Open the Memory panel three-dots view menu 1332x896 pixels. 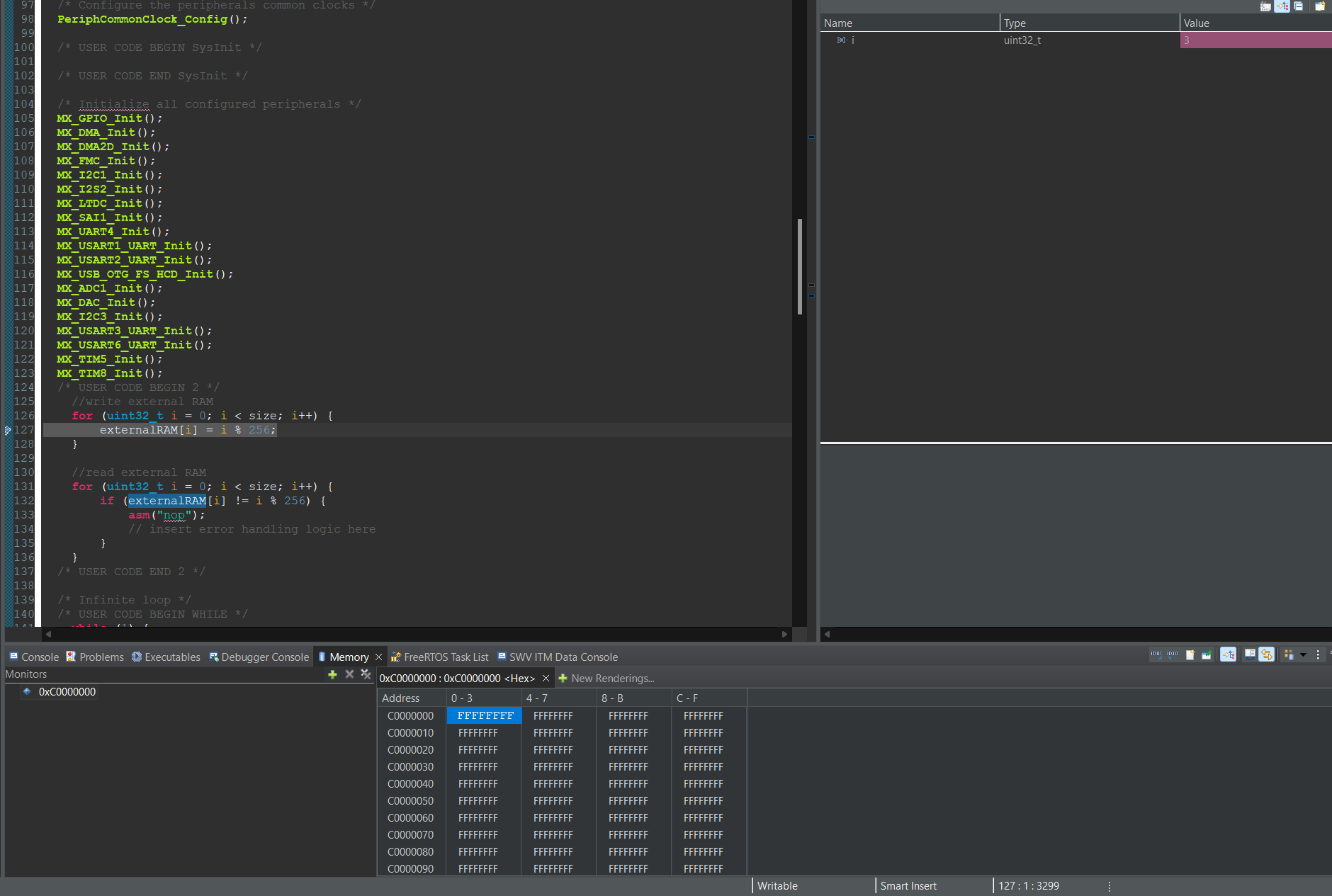click(x=1318, y=655)
